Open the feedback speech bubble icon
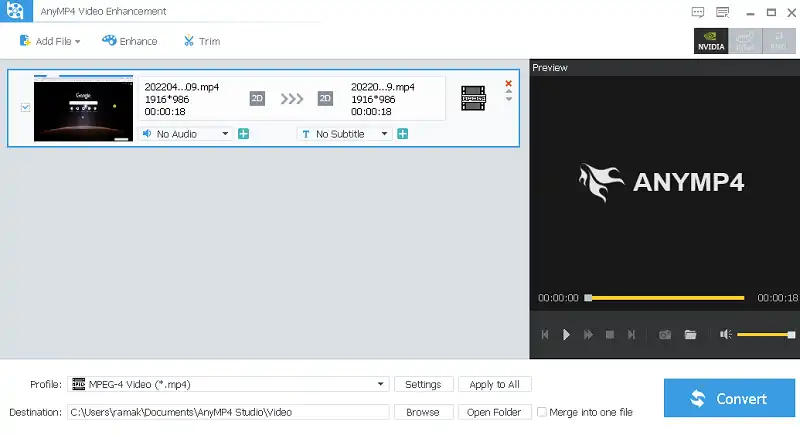Screen dimensions: 800x435 698,11
